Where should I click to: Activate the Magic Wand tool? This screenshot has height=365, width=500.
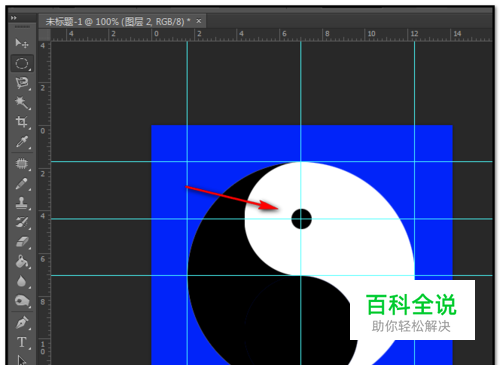click(22, 103)
